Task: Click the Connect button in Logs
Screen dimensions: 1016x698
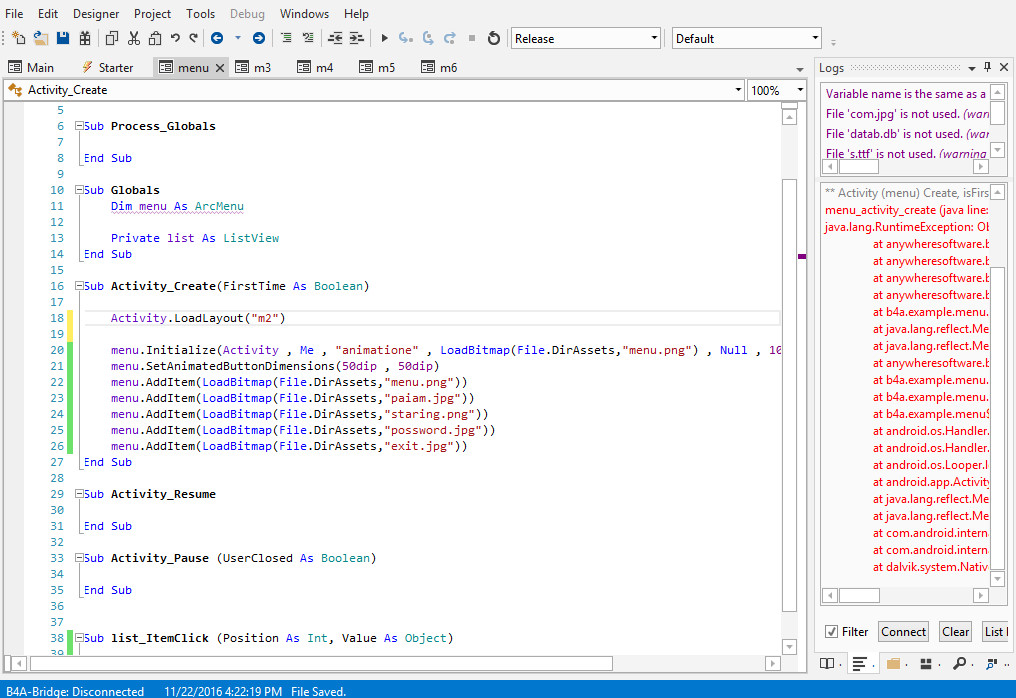Action: 904,631
